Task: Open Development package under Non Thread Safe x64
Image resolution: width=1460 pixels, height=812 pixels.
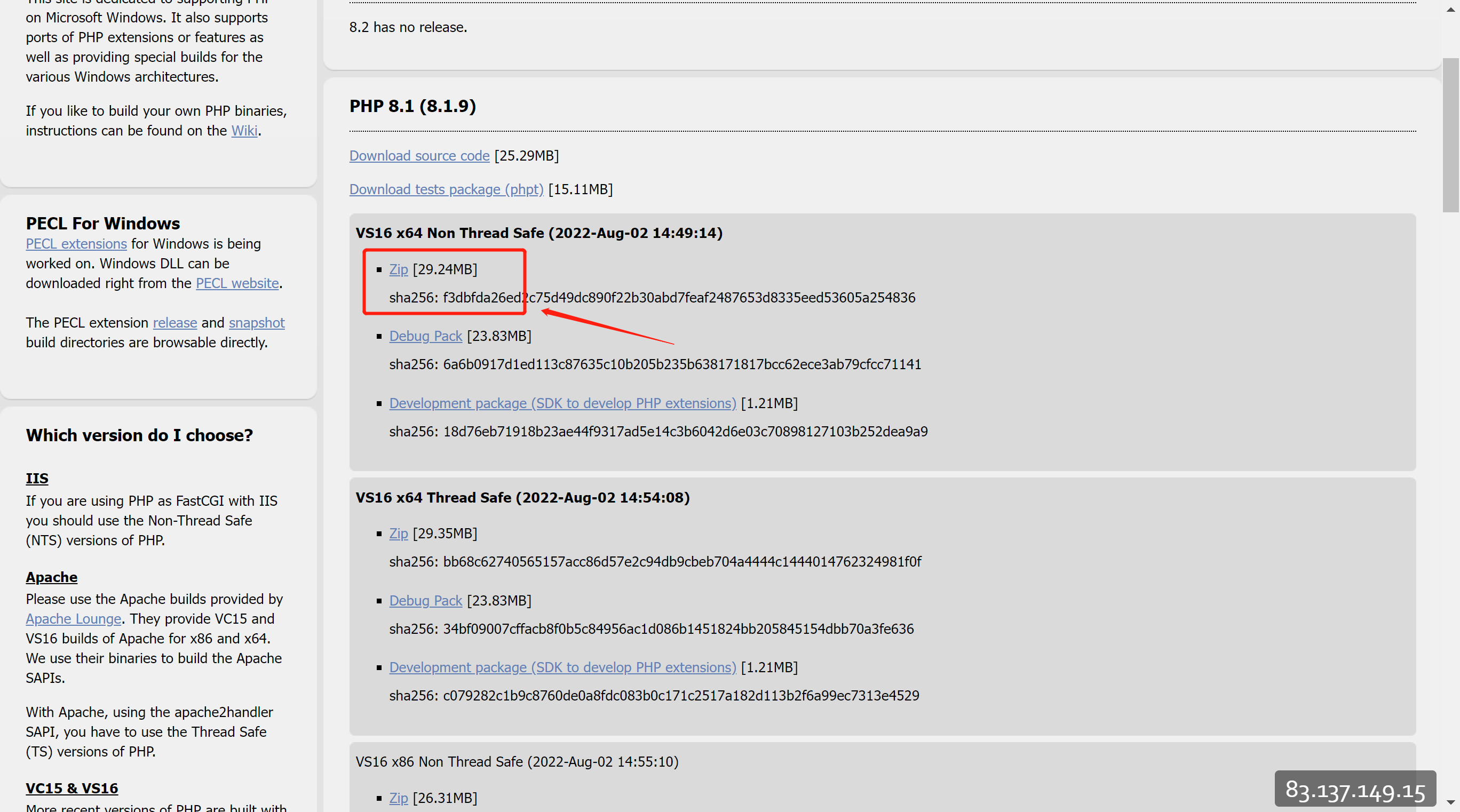Action: [562, 403]
